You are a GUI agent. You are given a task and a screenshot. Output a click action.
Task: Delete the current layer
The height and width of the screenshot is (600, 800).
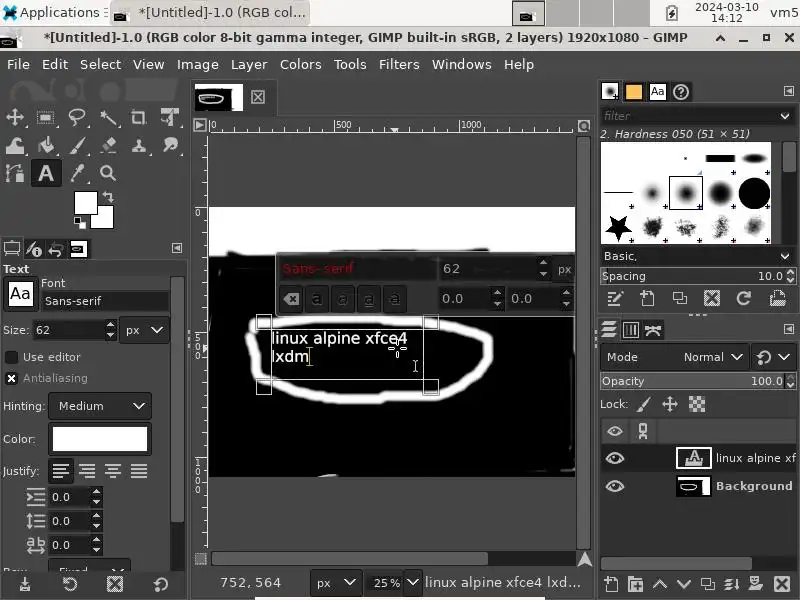(x=782, y=584)
